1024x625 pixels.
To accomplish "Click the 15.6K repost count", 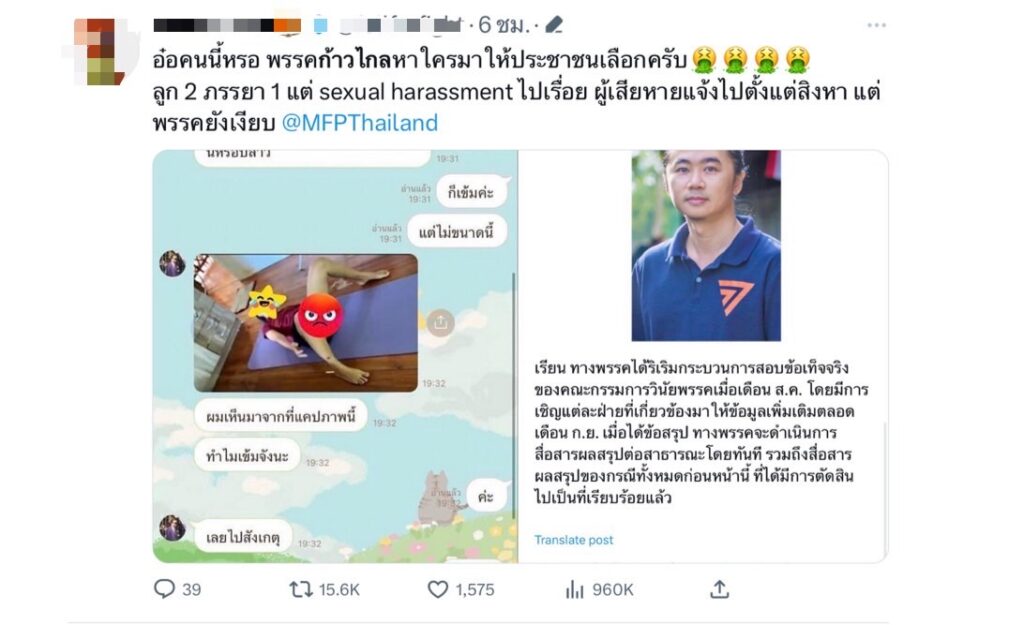I will click(x=340, y=590).
